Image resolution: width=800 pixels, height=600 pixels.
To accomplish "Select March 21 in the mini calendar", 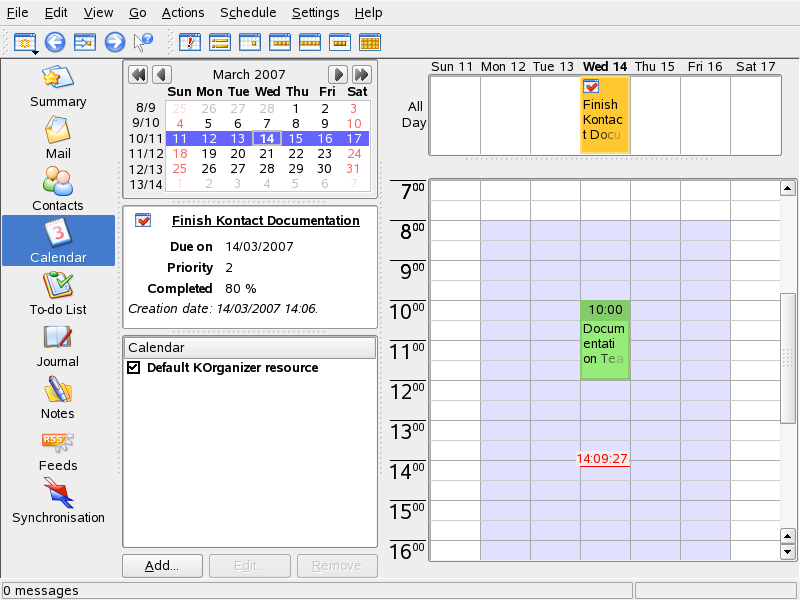I will 267,154.
